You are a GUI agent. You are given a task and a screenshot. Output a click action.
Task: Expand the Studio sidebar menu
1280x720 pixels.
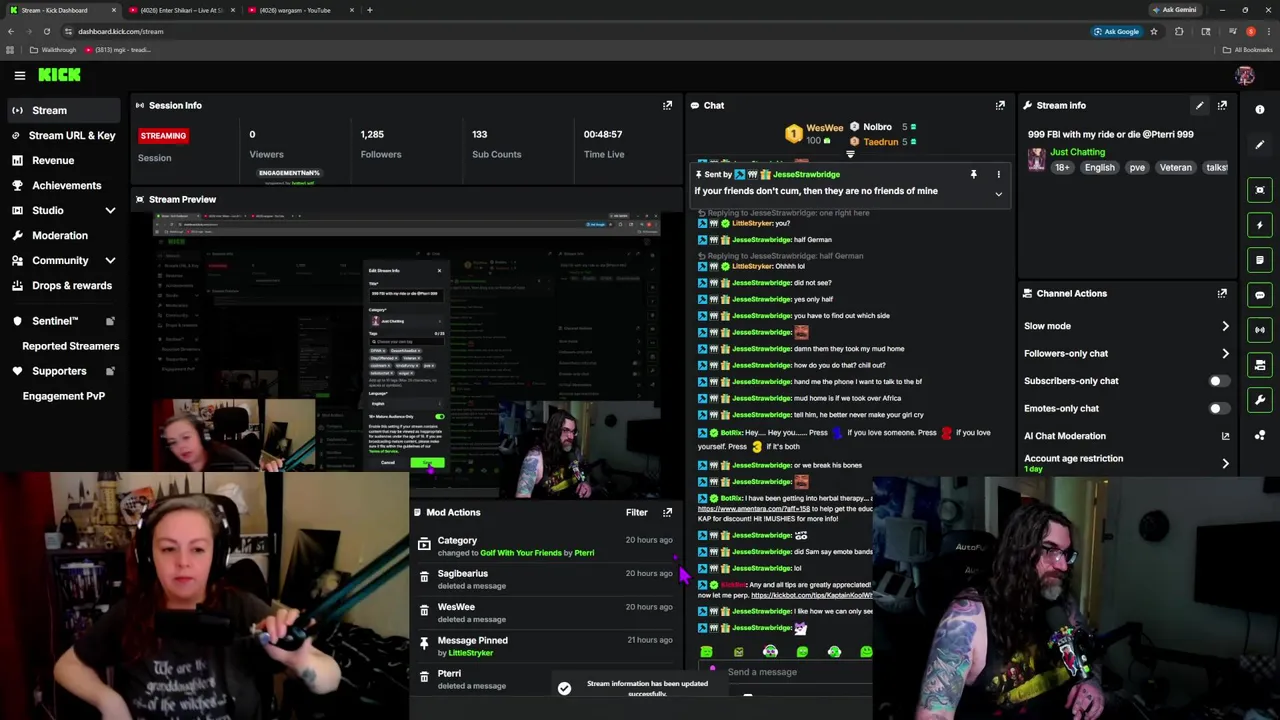[110, 210]
